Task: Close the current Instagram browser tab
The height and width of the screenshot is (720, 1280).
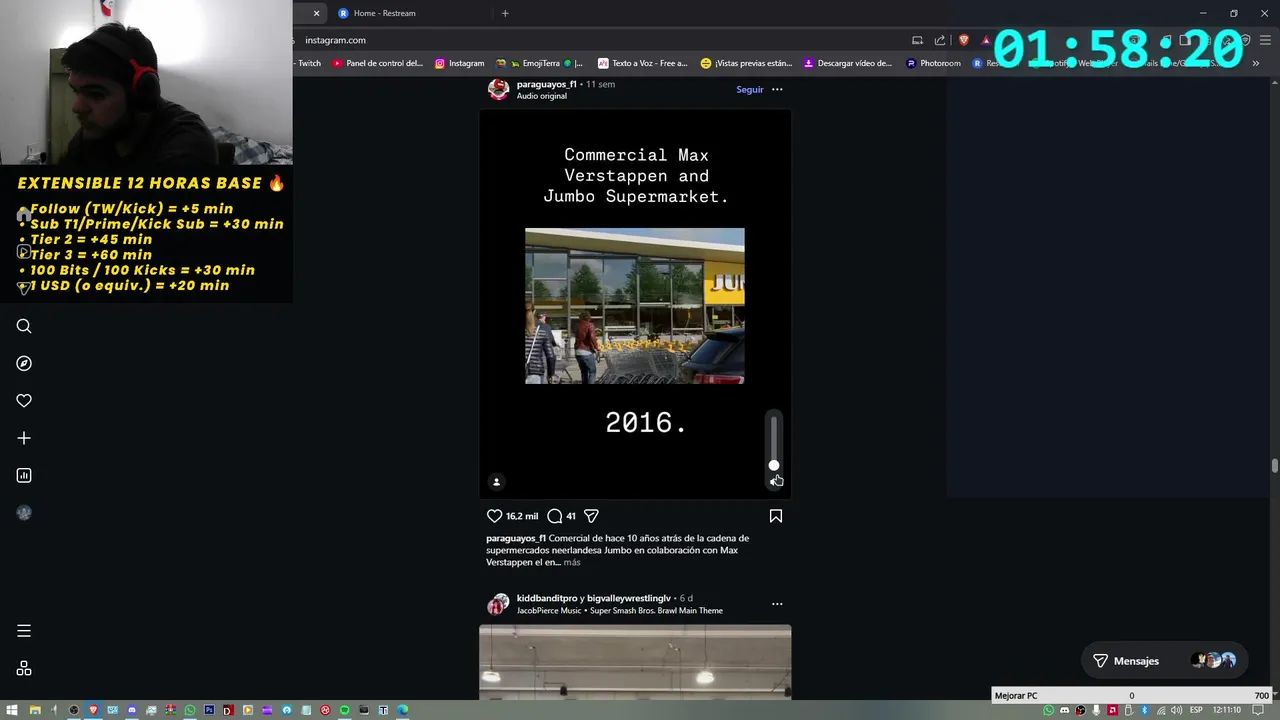Action: [x=316, y=13]
